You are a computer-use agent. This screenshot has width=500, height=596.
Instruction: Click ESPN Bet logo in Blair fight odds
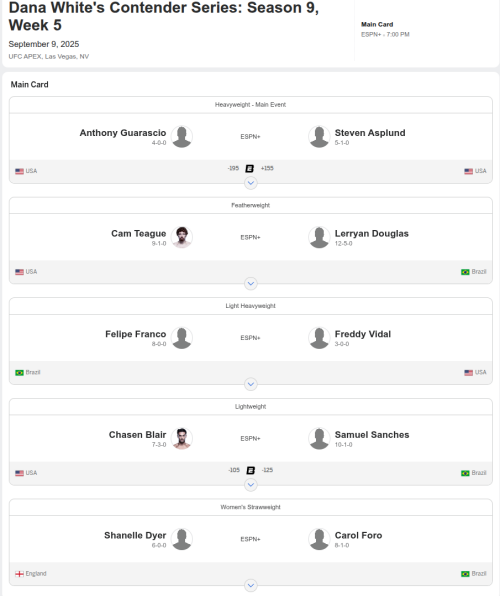pos(250,470)
